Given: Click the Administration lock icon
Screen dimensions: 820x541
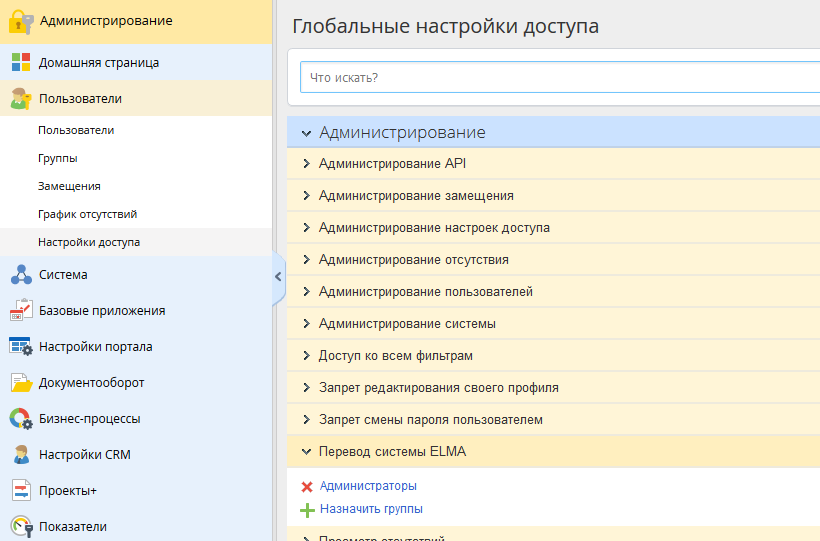Looking at the screenshot, I should point(21,21).
